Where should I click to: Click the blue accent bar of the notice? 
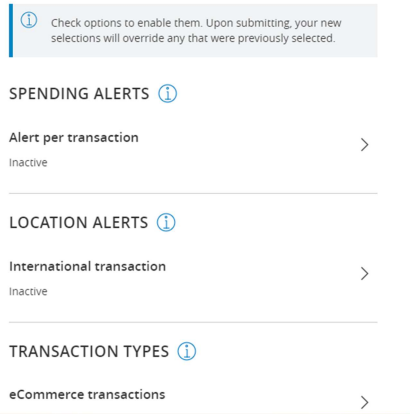(11, 31)
